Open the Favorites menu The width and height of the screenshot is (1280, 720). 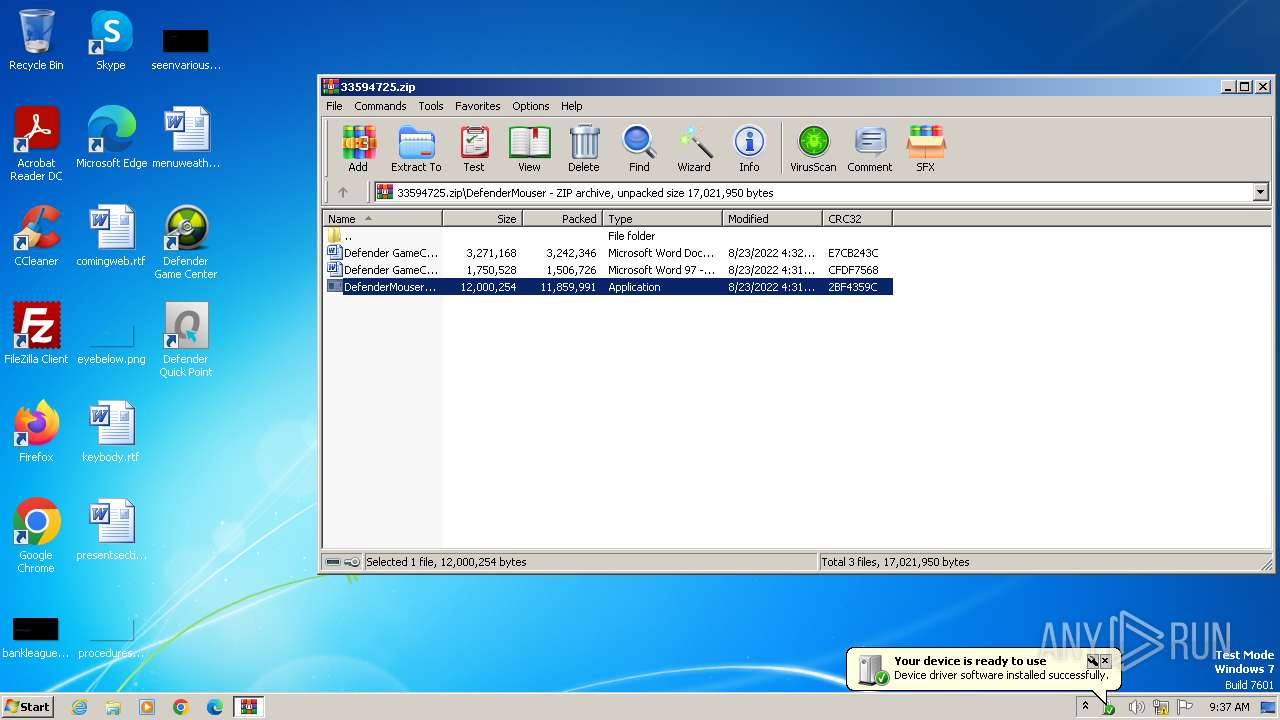(478, 106)
